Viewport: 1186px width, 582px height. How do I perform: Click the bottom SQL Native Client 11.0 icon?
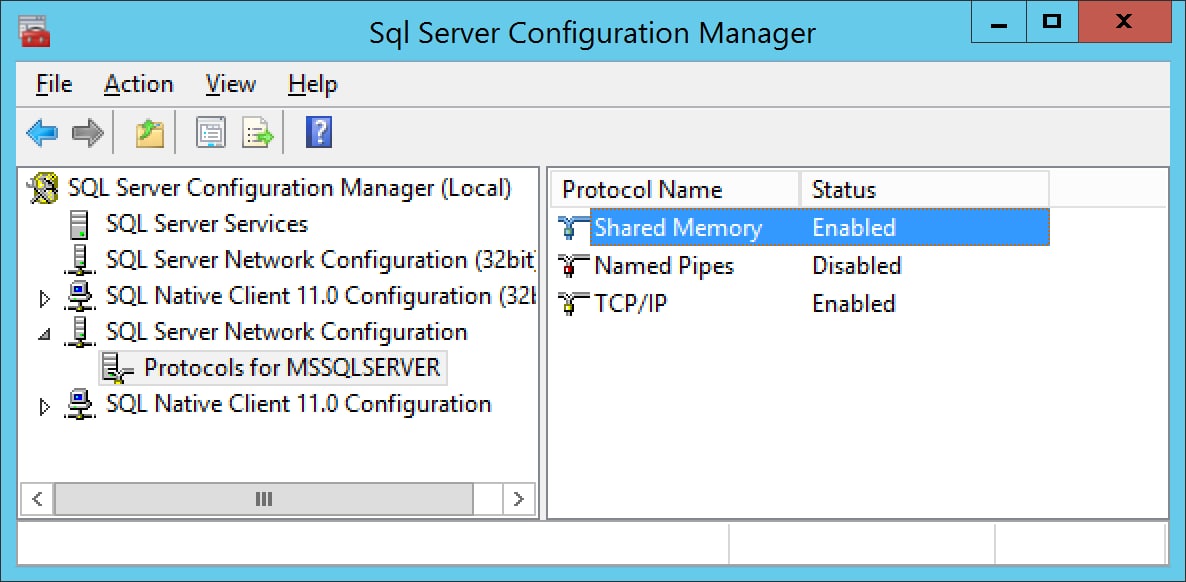80,405
